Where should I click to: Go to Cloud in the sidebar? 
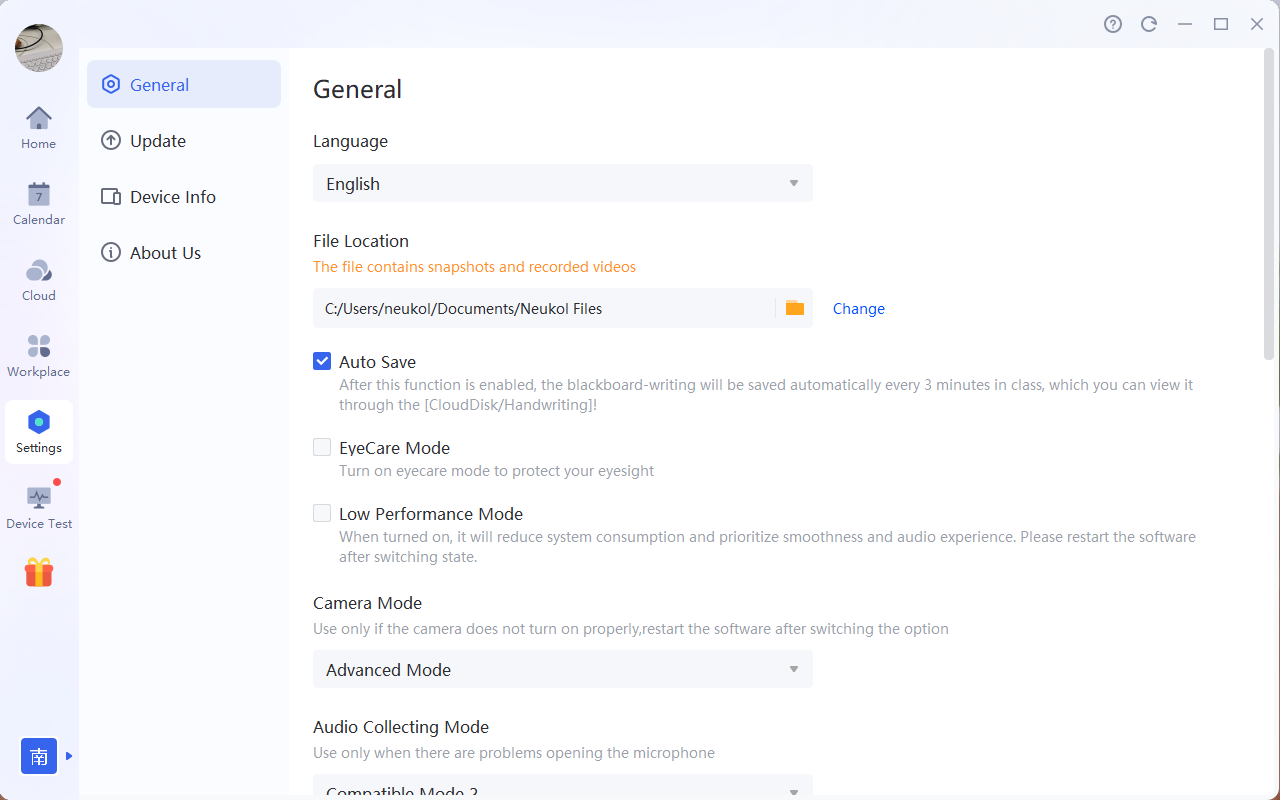click(39, 280)
